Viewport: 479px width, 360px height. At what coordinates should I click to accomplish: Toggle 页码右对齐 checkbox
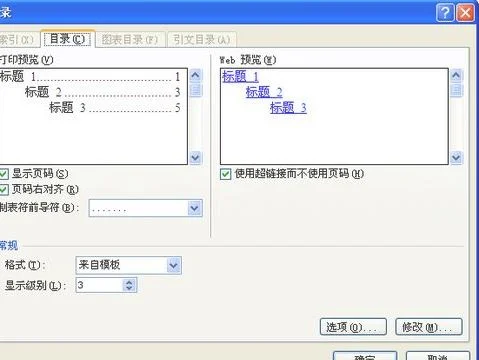[x=4, y=190]
